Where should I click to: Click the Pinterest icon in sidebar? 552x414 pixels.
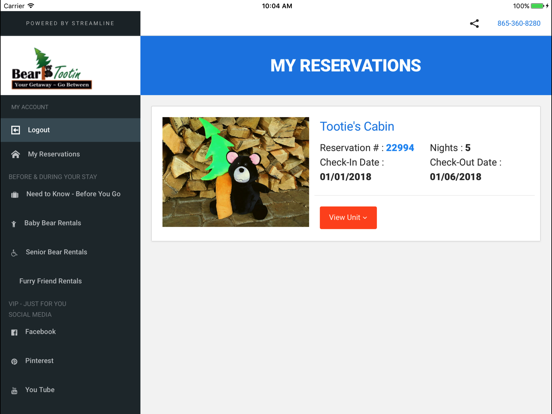point(14,362)
